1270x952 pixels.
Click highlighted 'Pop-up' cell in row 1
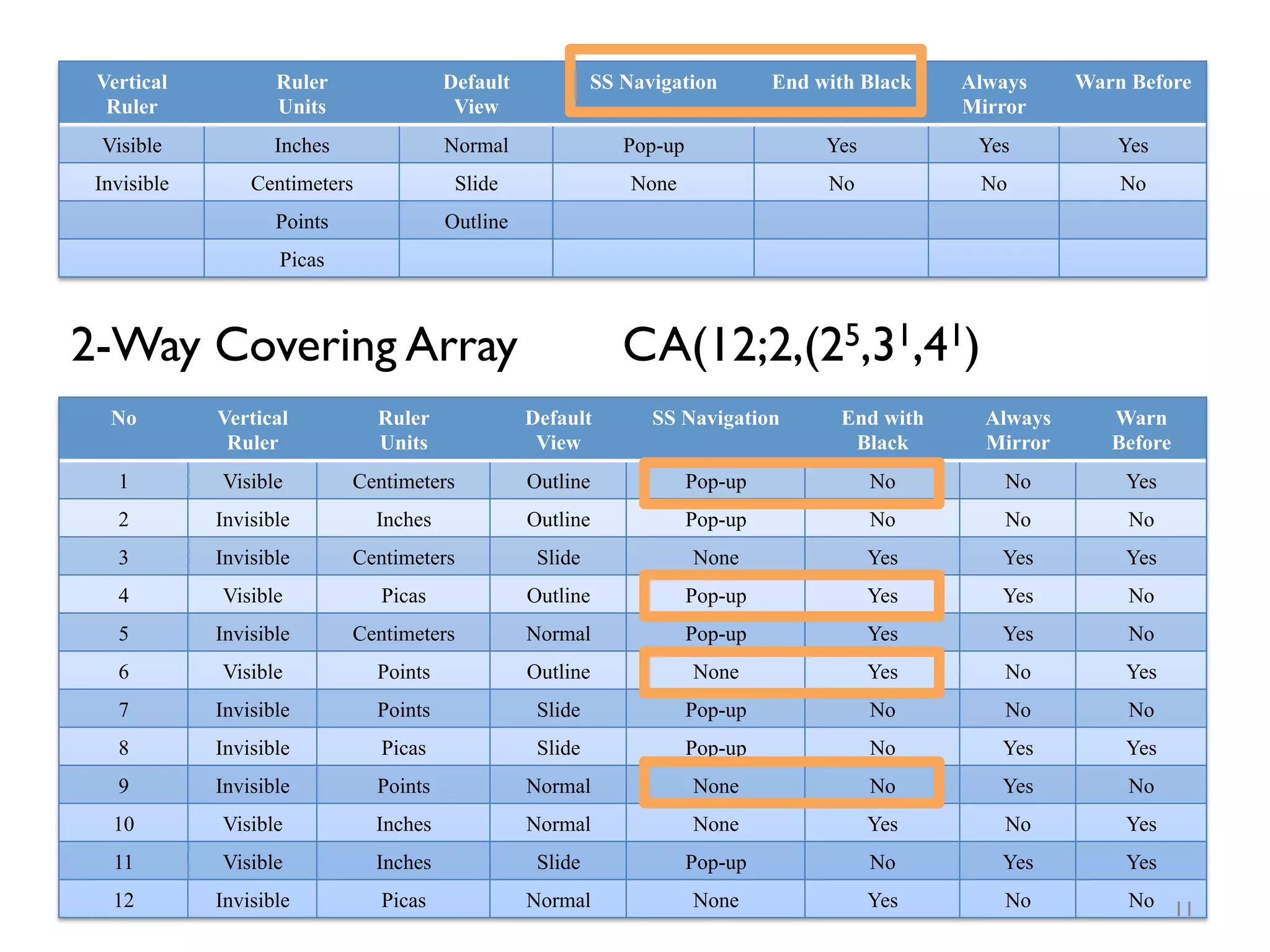pyautogui.click(x=716, y=482)
